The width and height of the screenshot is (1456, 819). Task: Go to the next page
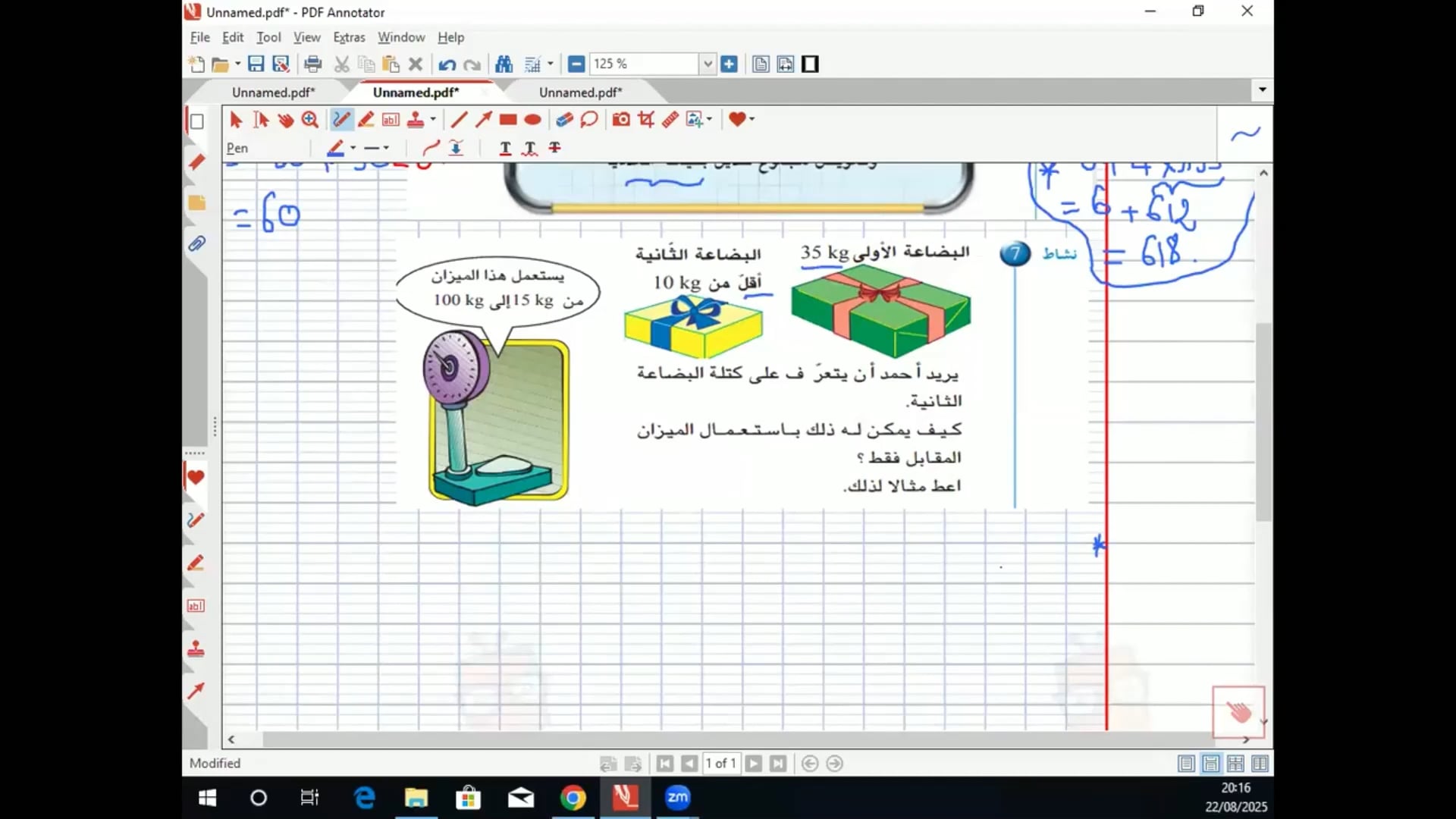tap(753, 764)
